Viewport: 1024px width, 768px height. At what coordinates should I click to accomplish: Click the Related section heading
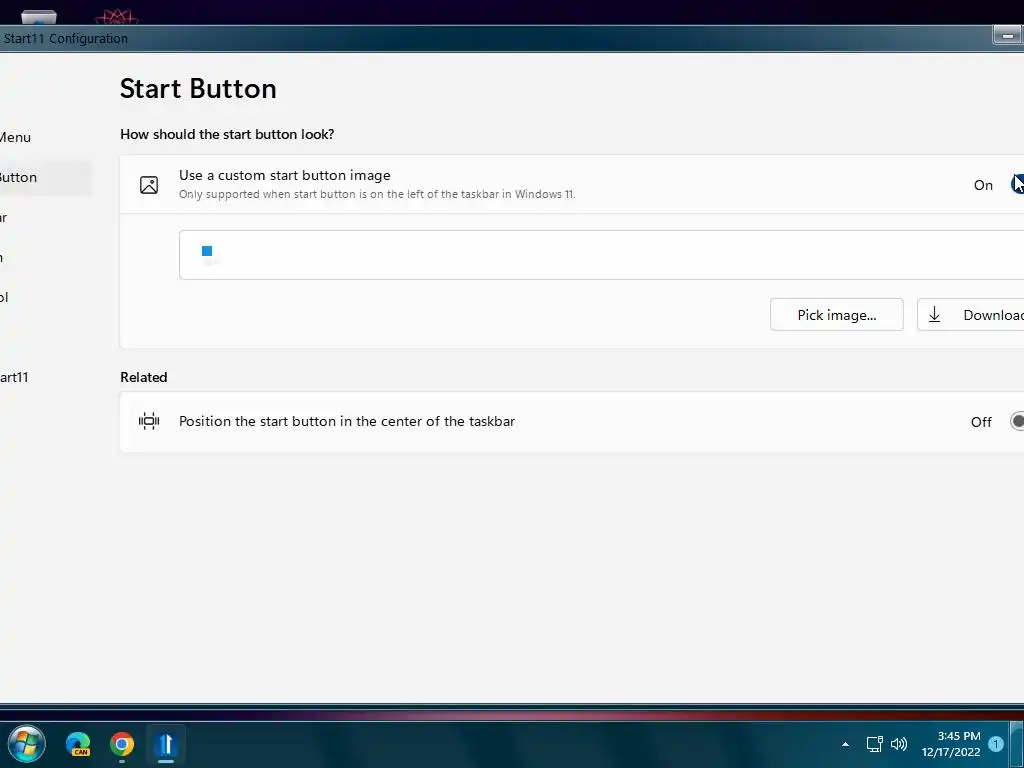pyautogui.click(x=144, y=377)
